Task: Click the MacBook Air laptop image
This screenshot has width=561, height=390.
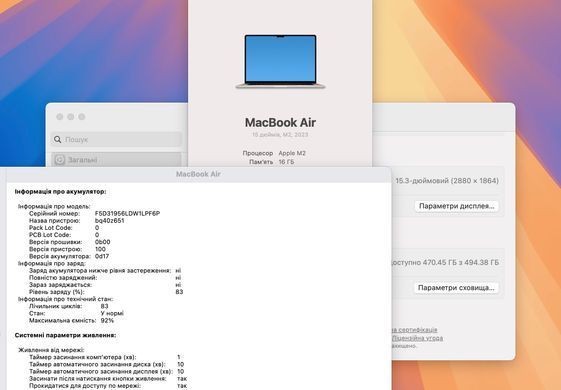Action: coord(280,62)
